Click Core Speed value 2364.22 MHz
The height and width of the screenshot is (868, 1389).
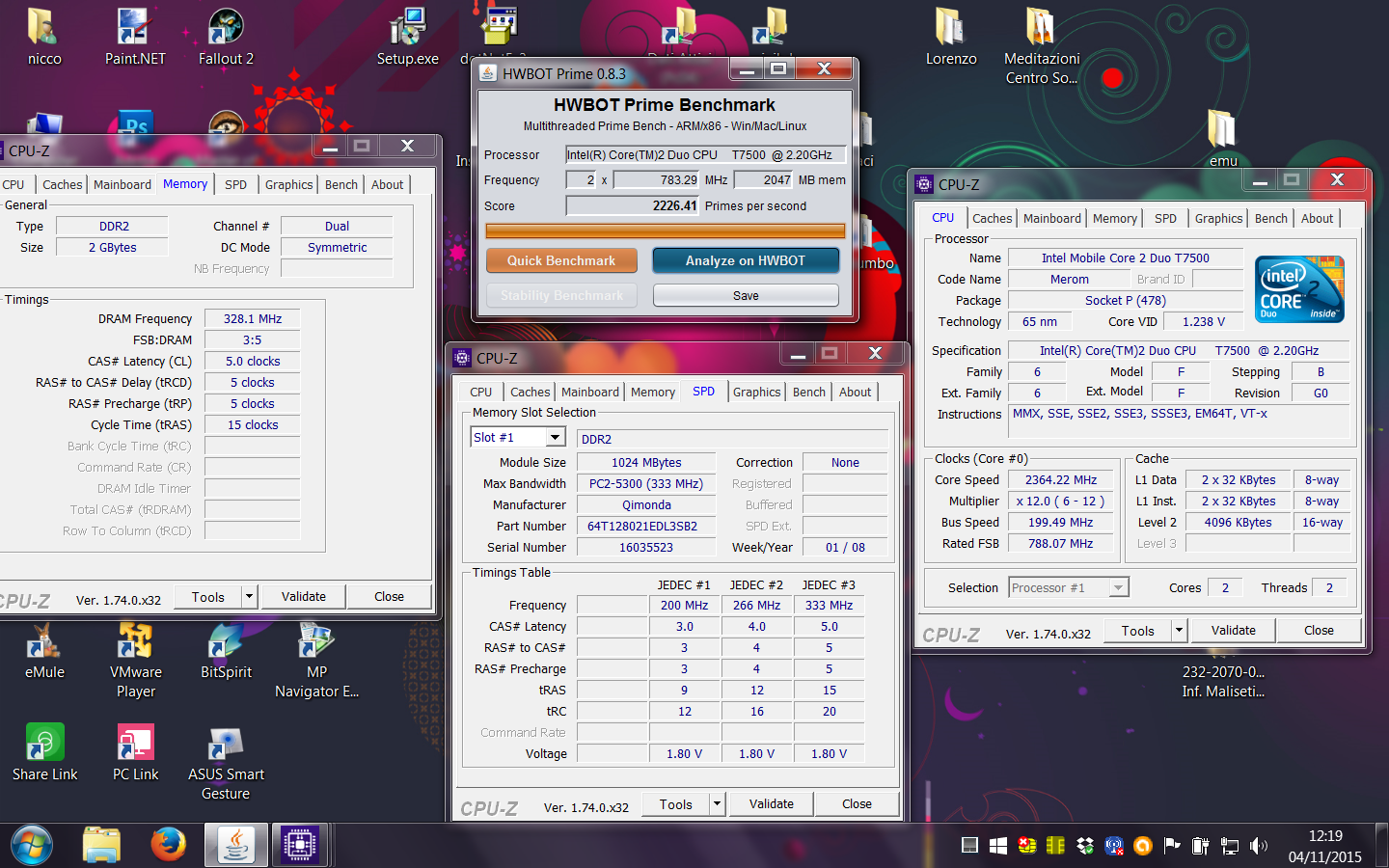pos(1060,479)
